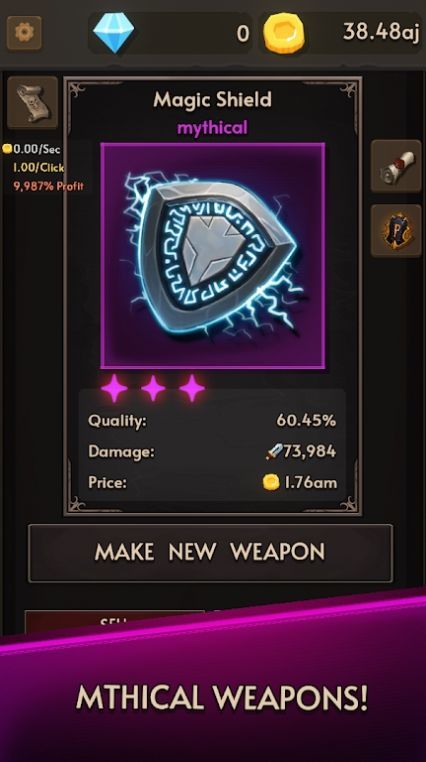Screen dimensions: 426x762
Task: Tap the coin icon beside Price value
Action: (271, 482)
